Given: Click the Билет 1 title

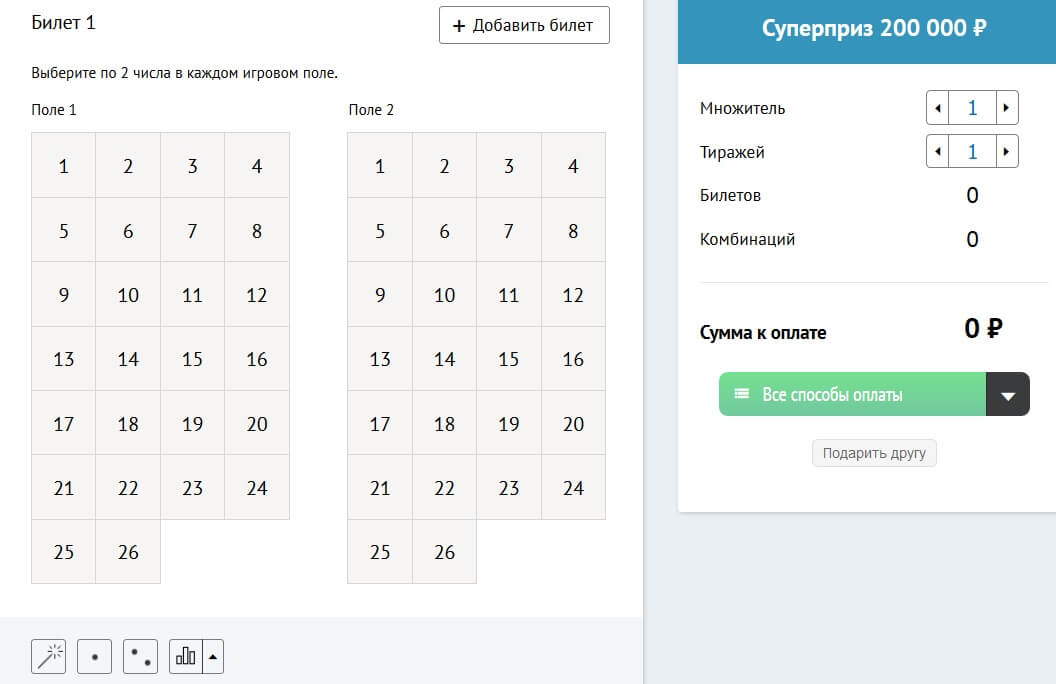Looking at the screenshot, I should [63, 23].
